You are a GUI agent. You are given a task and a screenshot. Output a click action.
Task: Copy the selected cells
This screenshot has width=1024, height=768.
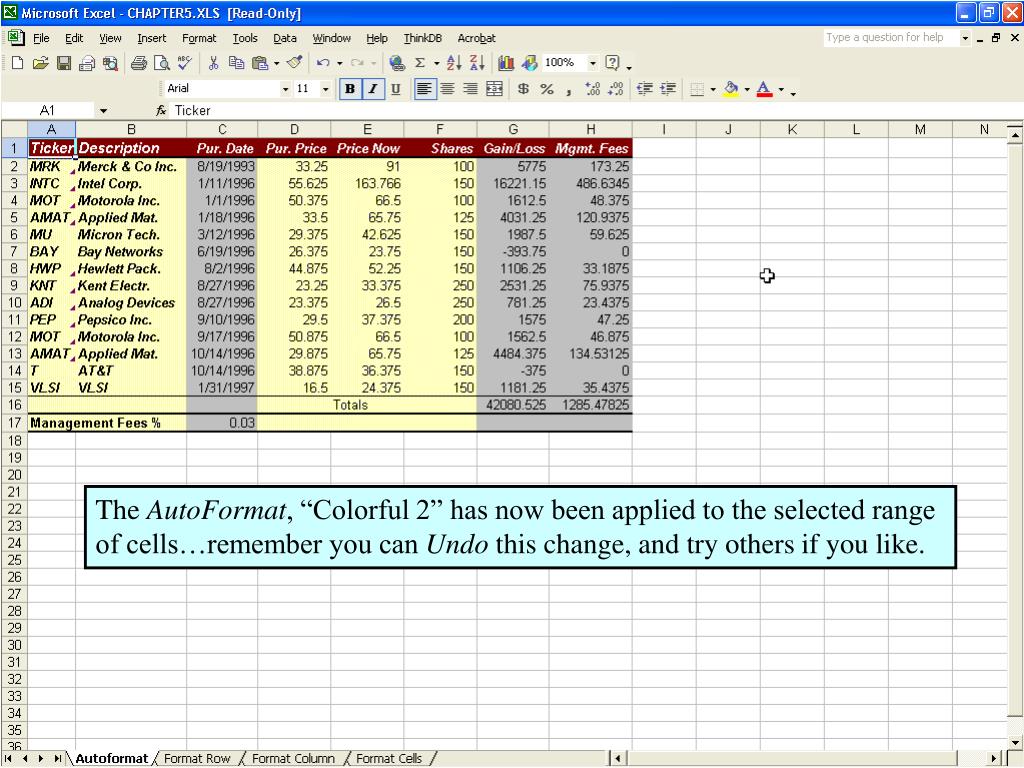tap(236, 63)
